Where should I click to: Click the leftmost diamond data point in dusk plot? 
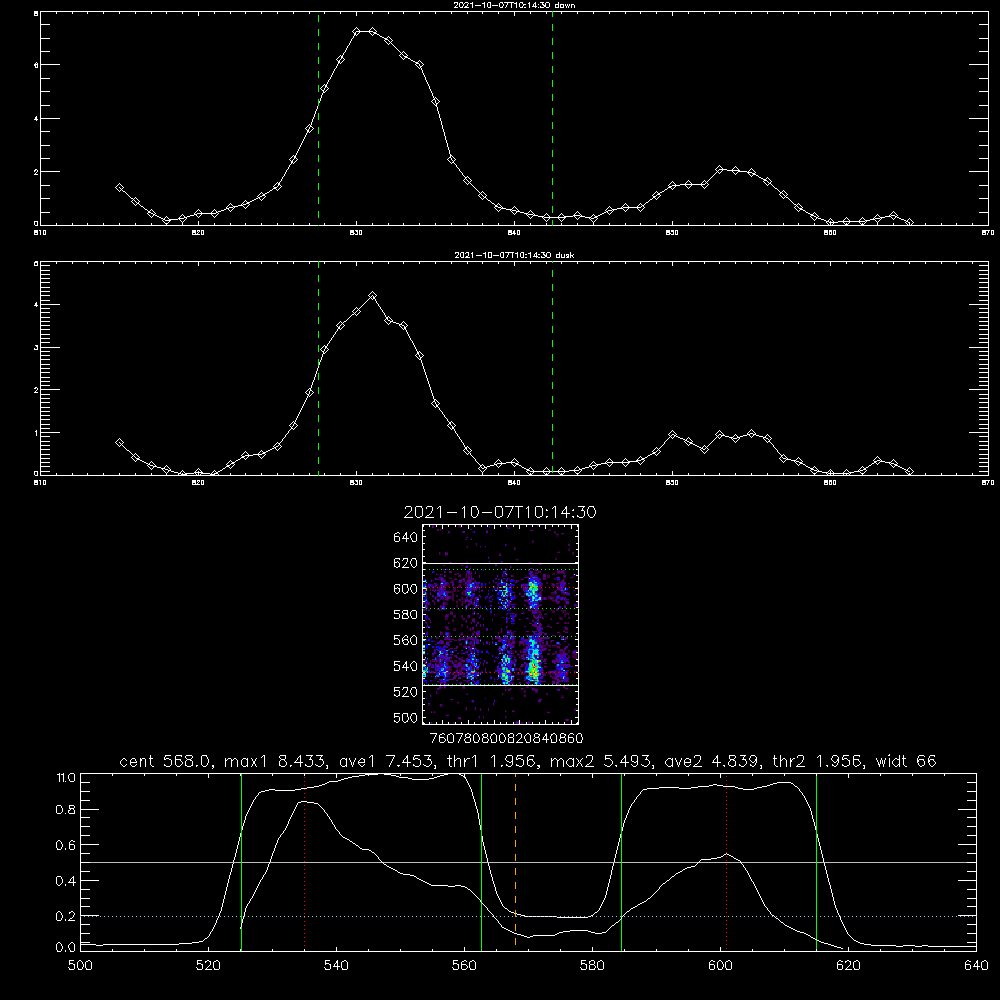click(119, 442)
